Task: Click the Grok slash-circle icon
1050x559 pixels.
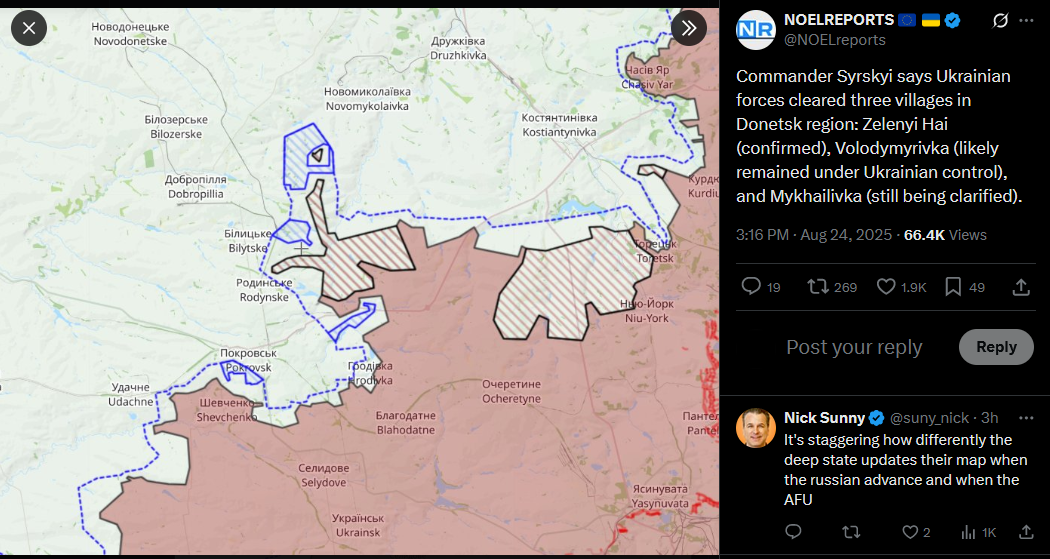Action: [x=1000, y=21]
